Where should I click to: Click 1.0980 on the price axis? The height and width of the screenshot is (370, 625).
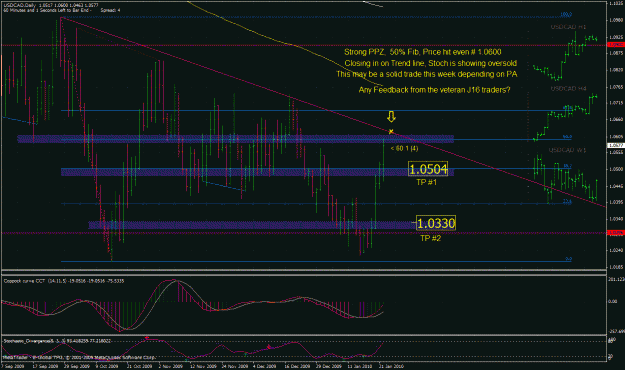pyautogui.click(x=616, y=20)
